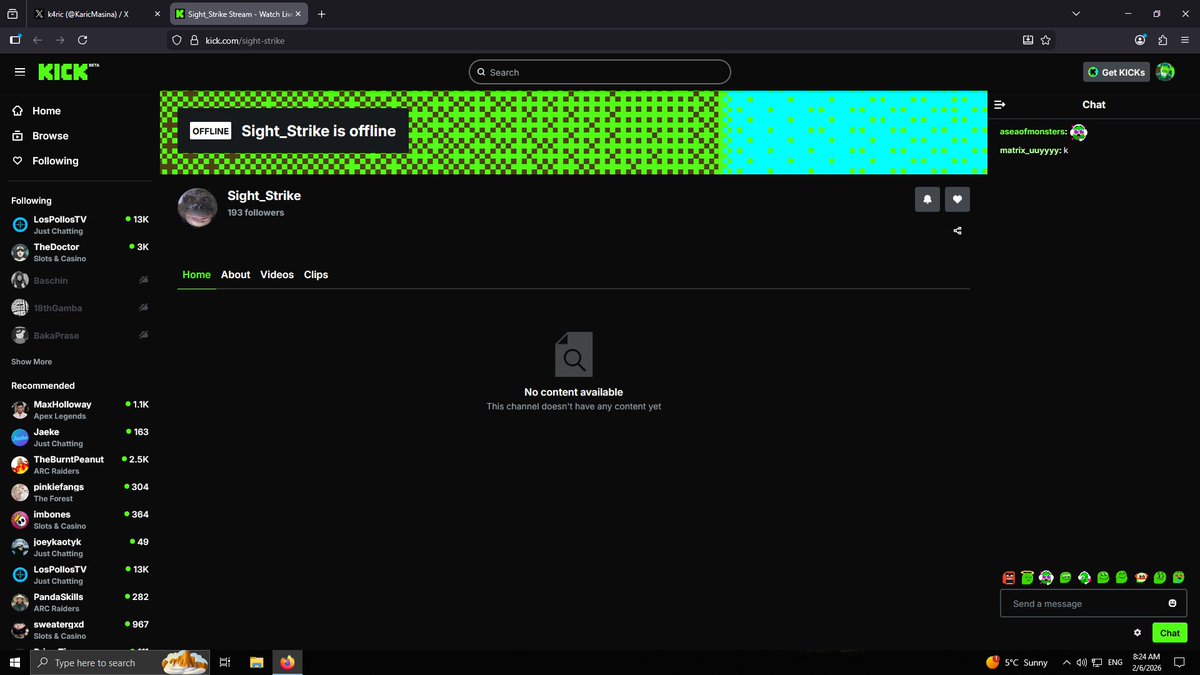Open TheBurntPeanut recommended channel
1200x675 pixels.
[x=80, y=465]
